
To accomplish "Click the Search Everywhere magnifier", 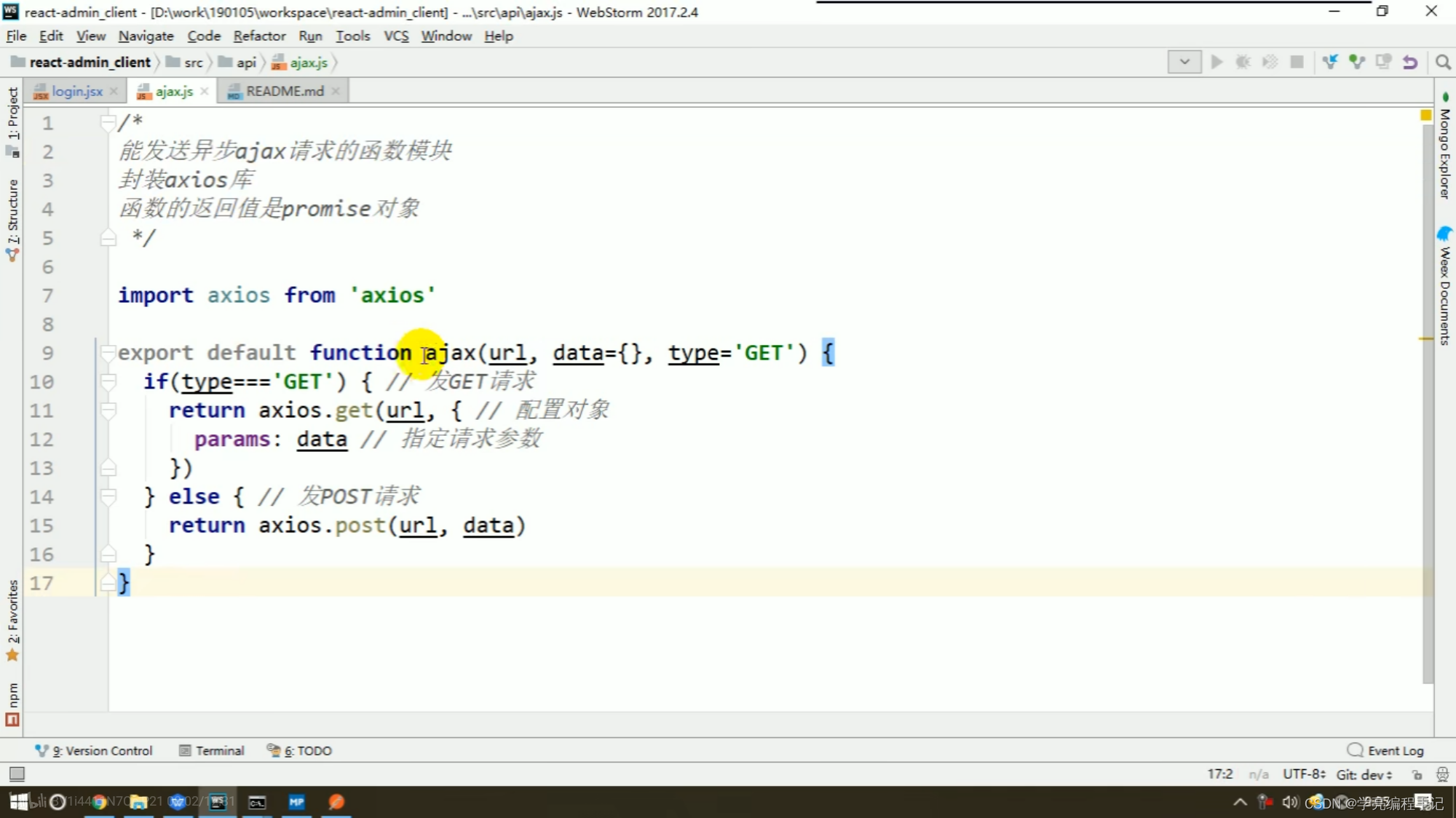I will 1442,62.
